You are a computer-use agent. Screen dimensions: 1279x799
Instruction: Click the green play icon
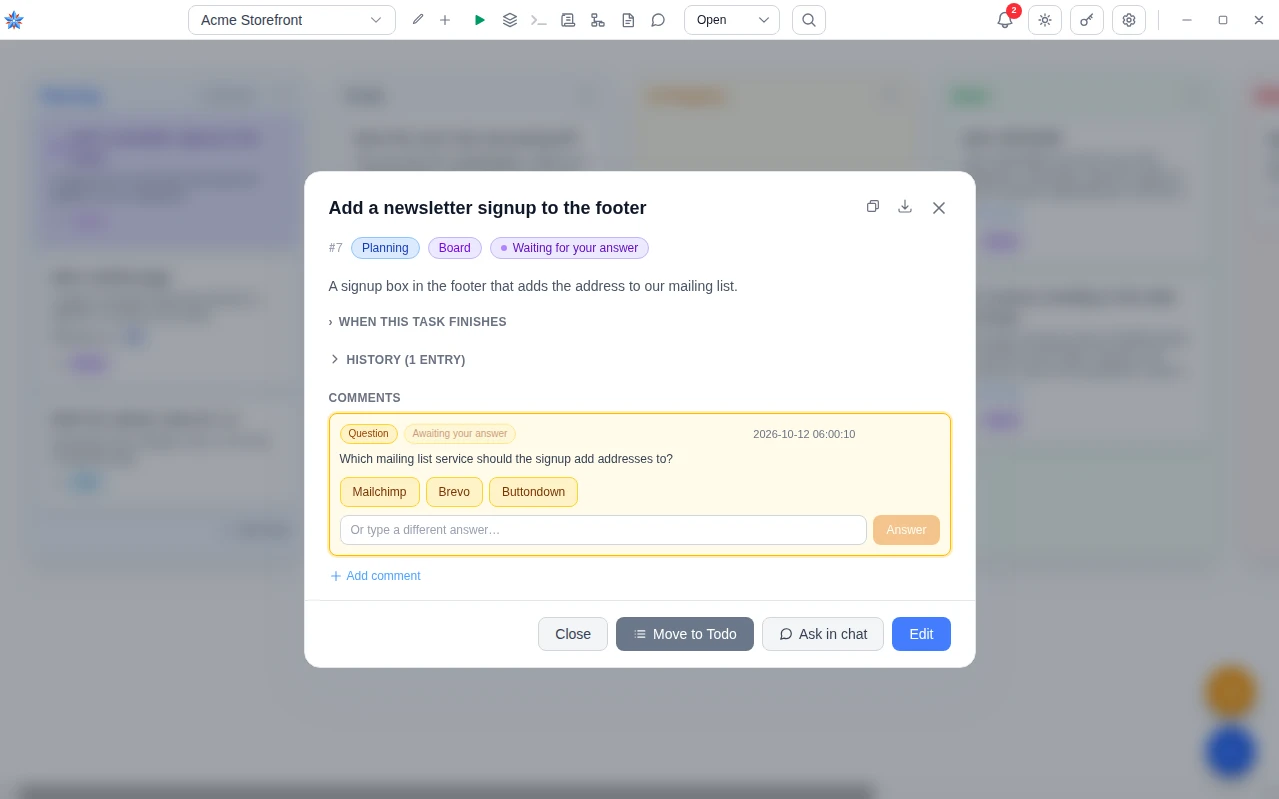[x=480, y=20]
